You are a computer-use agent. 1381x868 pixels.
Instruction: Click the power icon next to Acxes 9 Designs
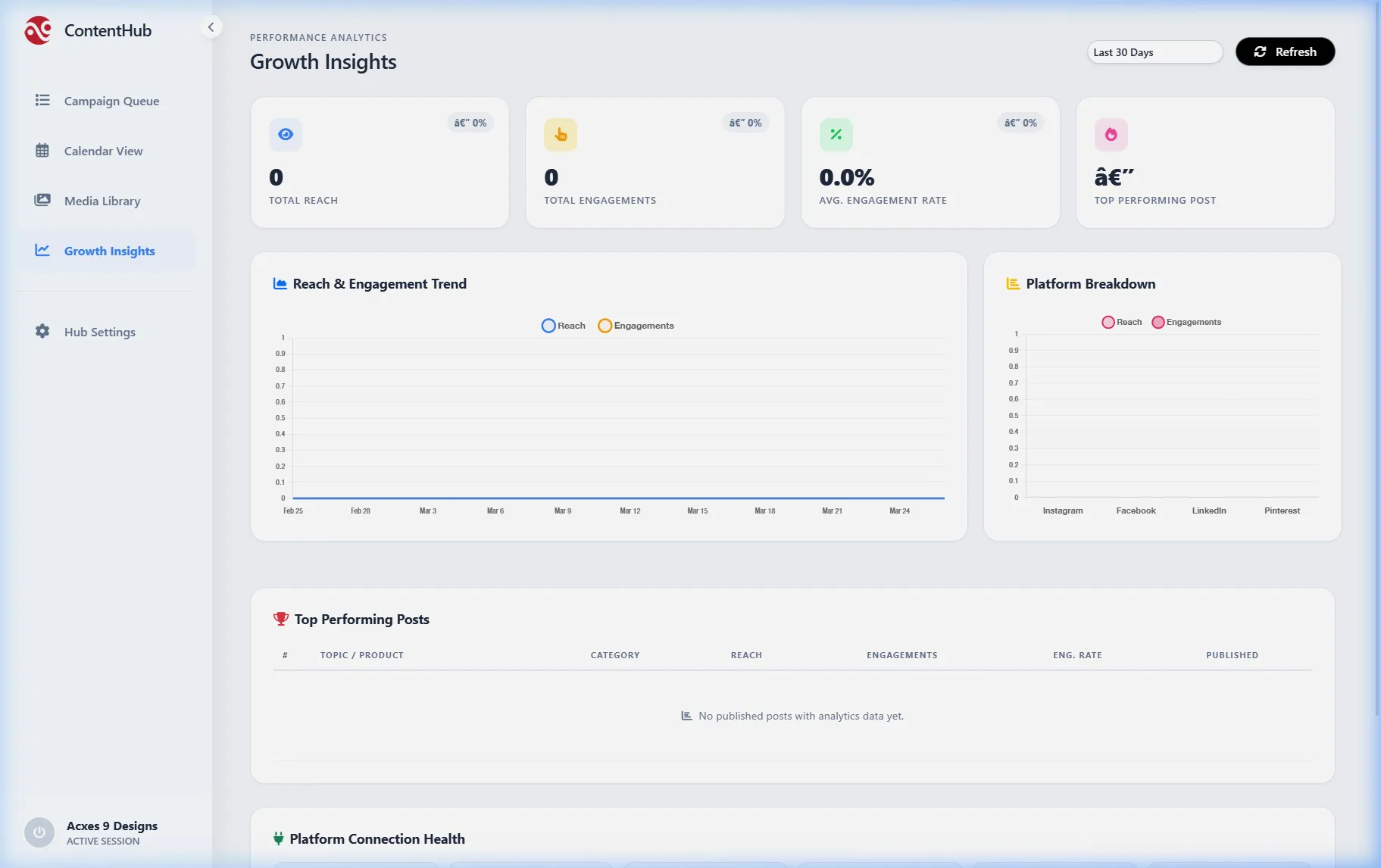click(x=39, y=832)
